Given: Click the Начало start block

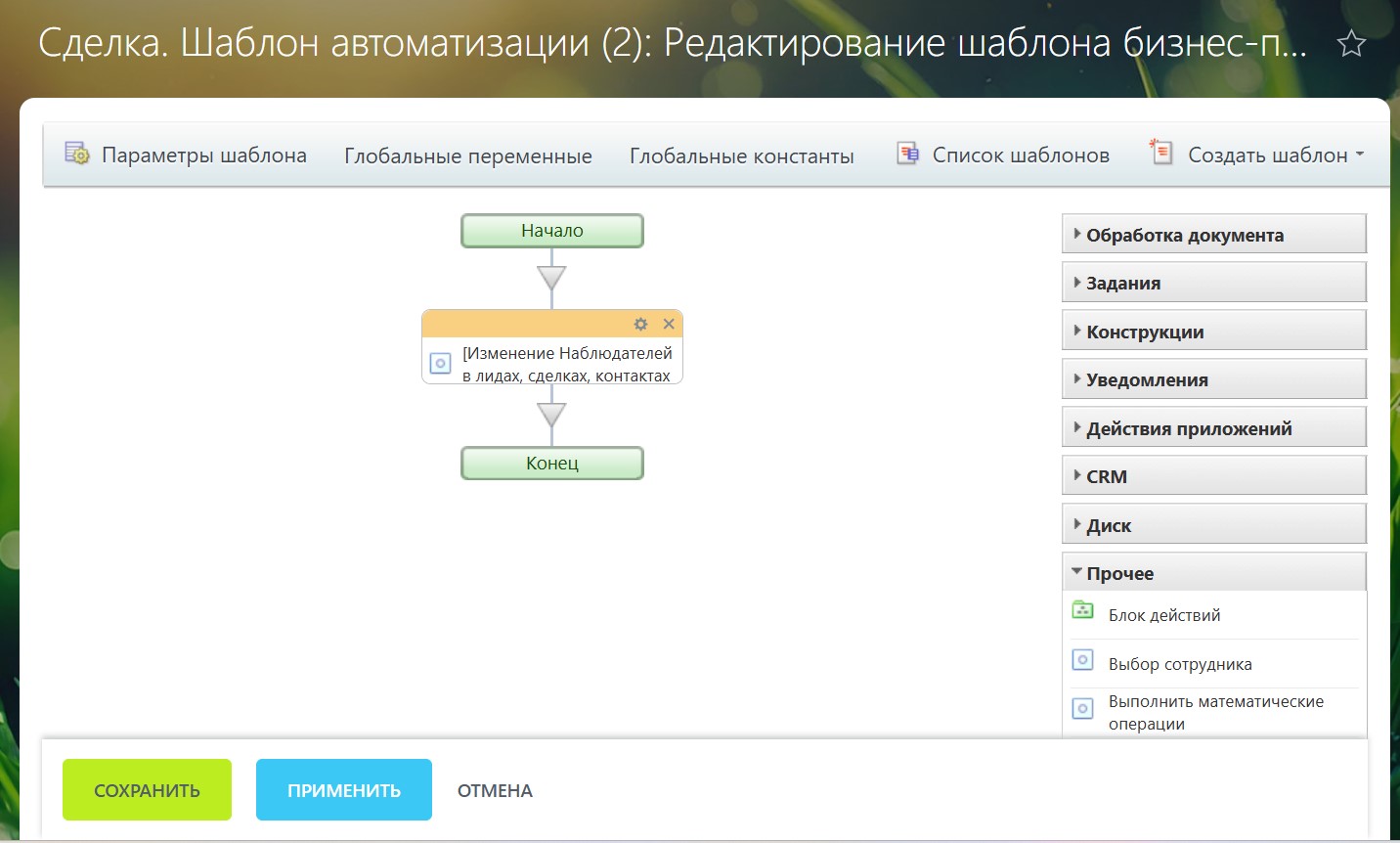Looking at the screenshot, I should coord(551,231).
